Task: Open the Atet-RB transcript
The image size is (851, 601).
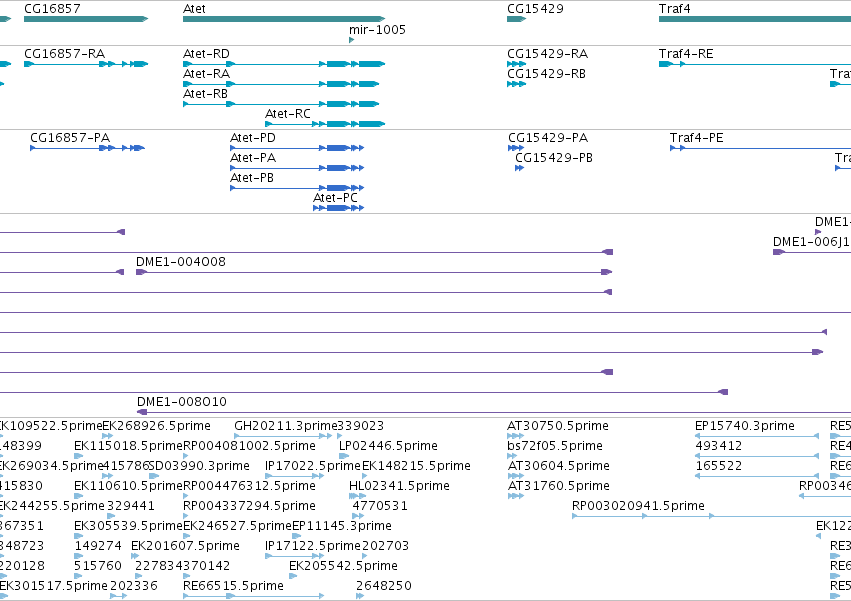Action: (281, 104)
